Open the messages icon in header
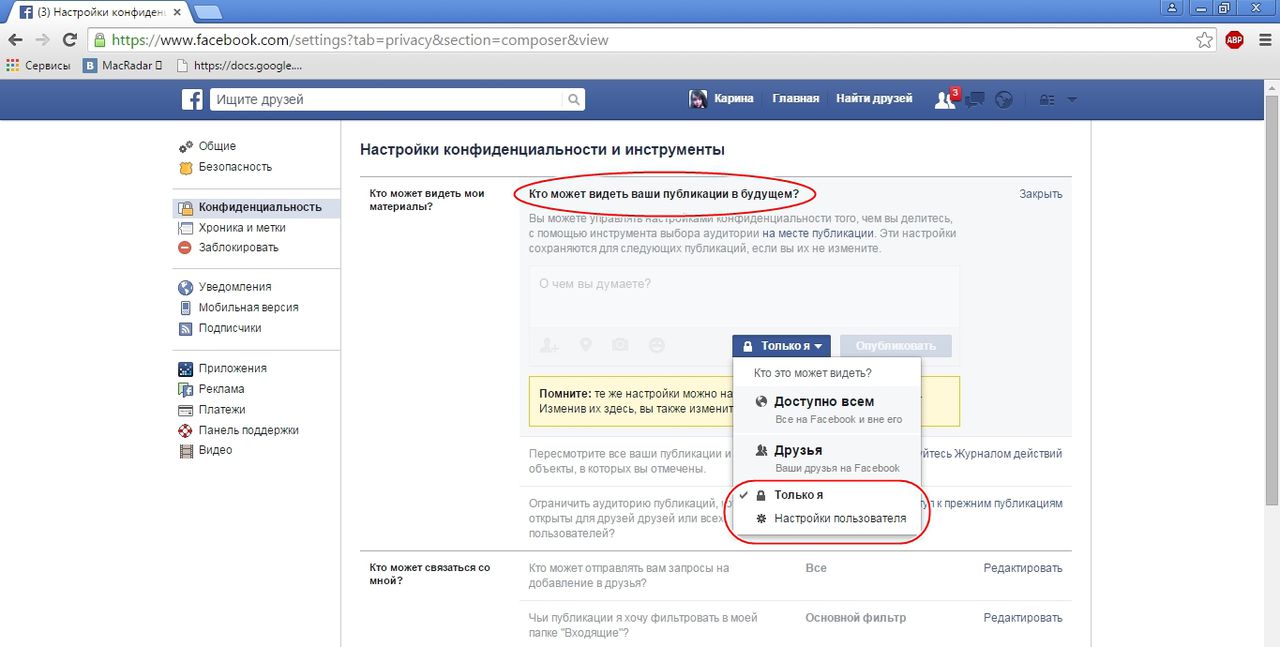Image resolution: width=1280 pixels, height=647 pixels. pyautogui.click(x=976, y=100)
